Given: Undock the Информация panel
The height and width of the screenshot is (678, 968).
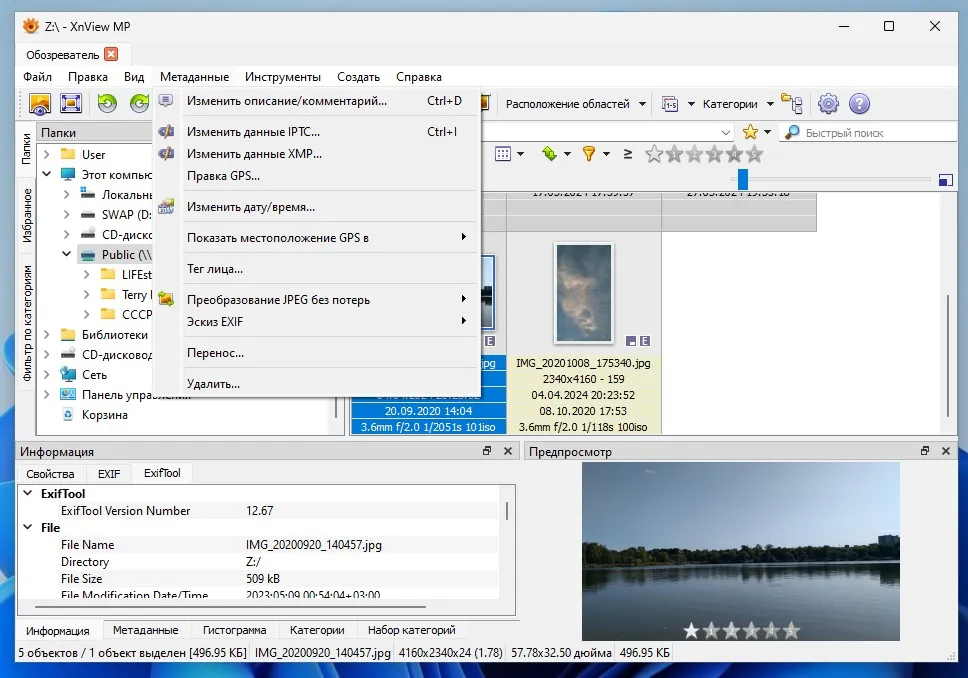Looking at the screenshot, I should 487,451.
